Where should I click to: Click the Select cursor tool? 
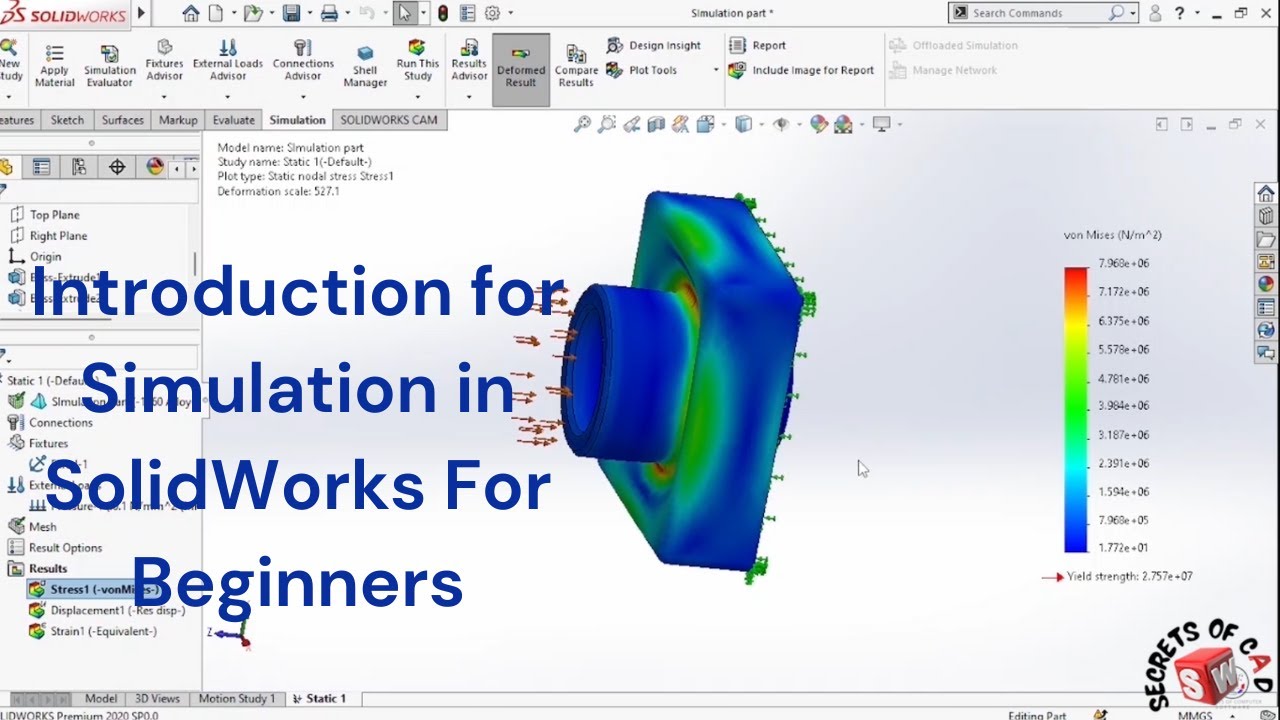pos(404,14)
